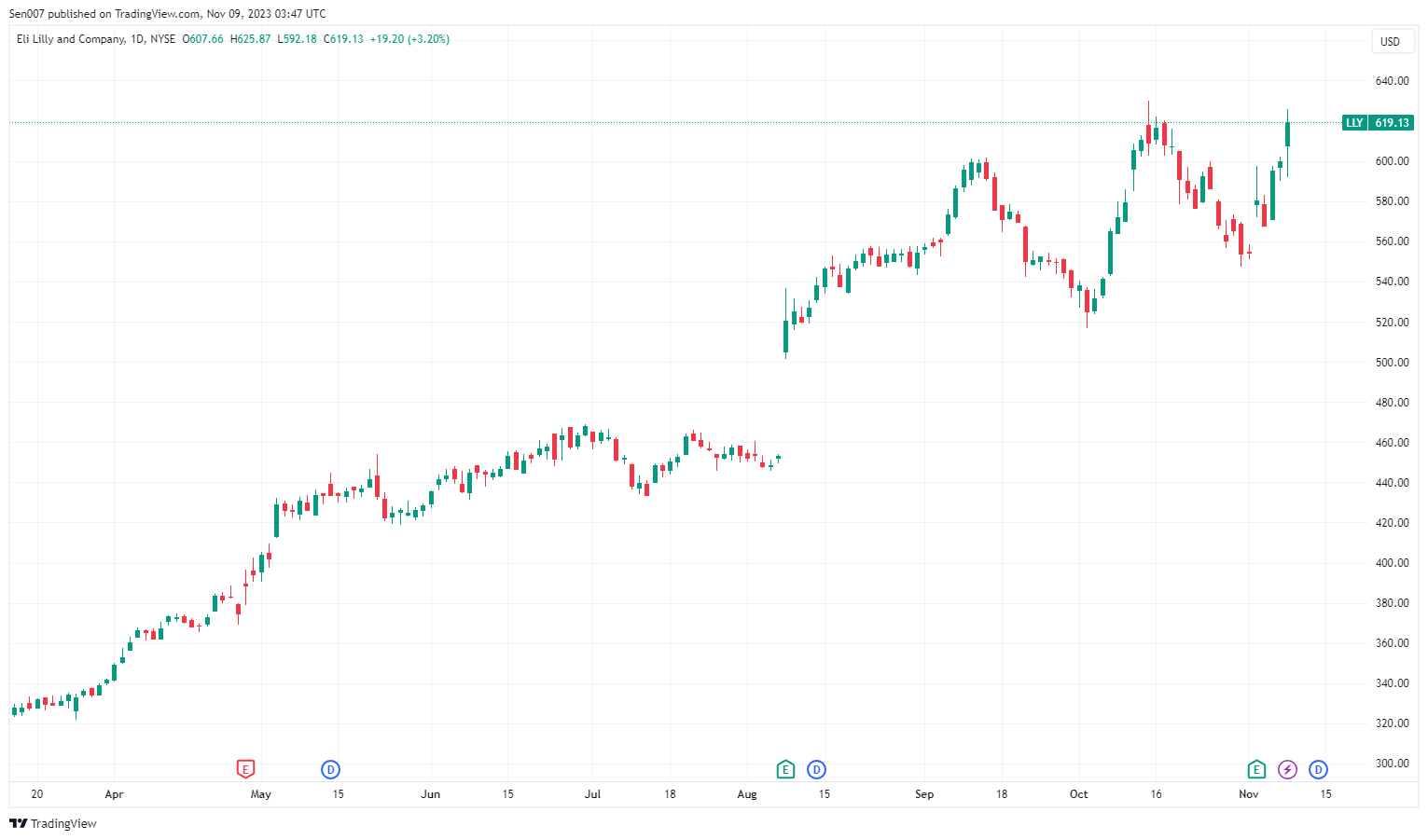Click the Nov label on time axis
The width and height of the screenshot is (1428, 840).
(x=1249, y=794)
